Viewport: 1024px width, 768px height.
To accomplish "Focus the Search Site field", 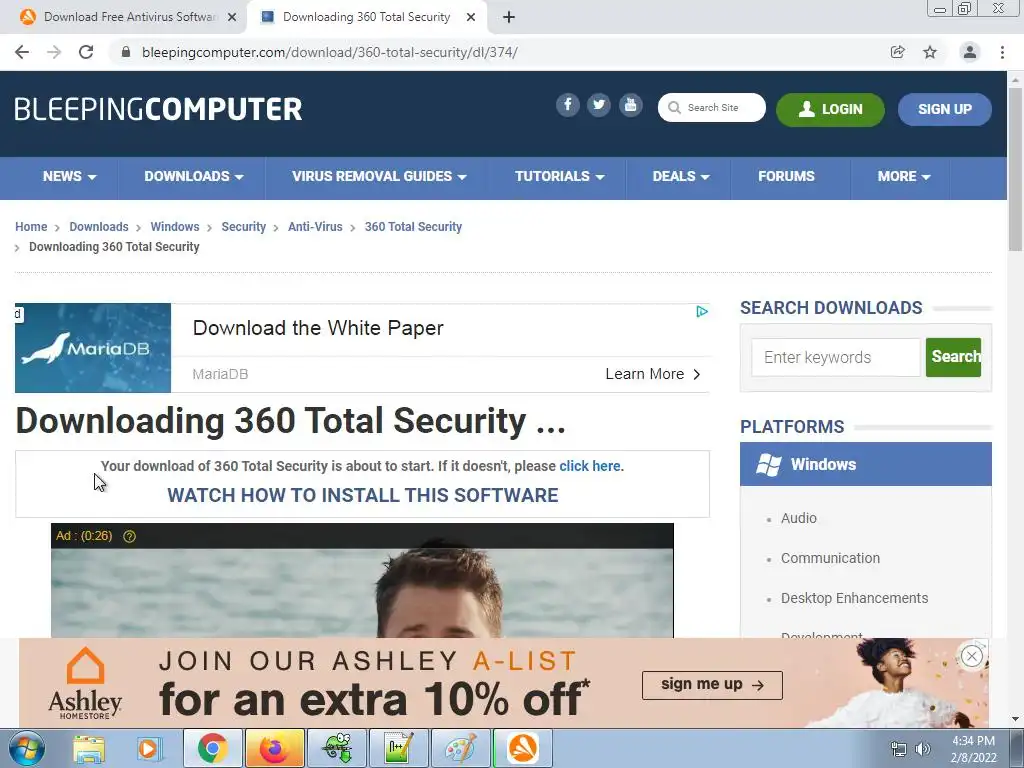I will [712, 108].
